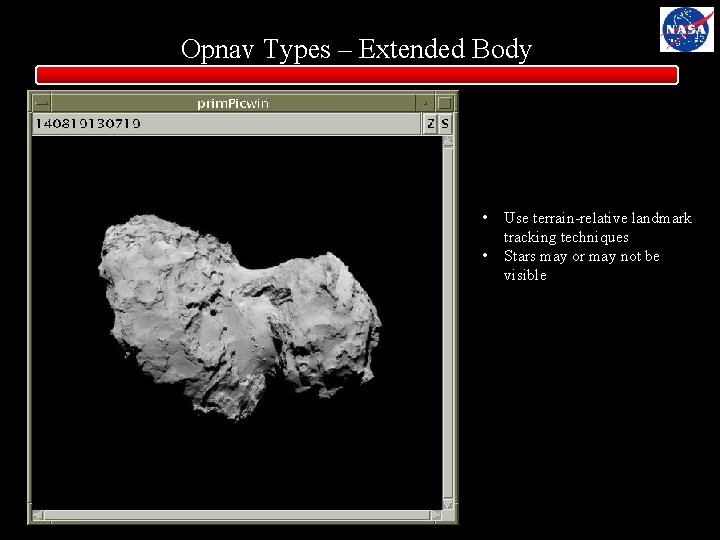Click the S button in primPicwin
The image size is (720, 540).
click(445, 124)
